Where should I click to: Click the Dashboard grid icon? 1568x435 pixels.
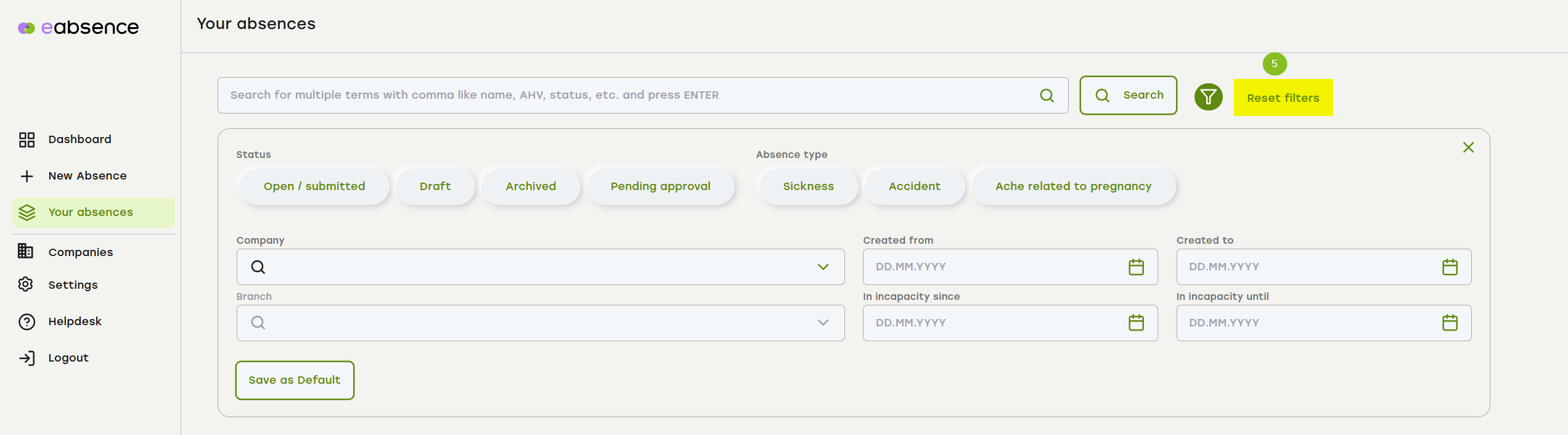pos(27,139)
